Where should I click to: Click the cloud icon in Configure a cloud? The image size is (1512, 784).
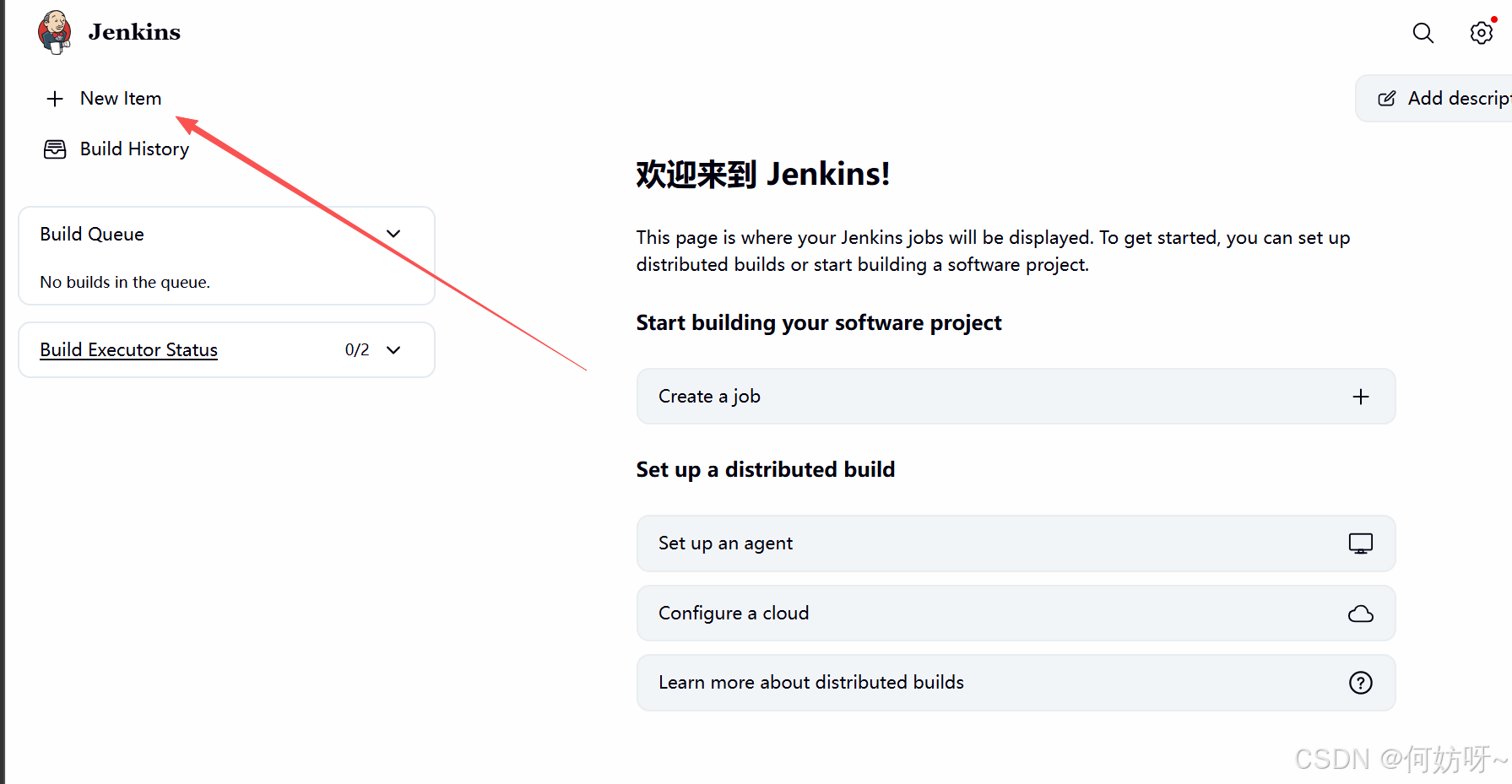[1361, 614]
